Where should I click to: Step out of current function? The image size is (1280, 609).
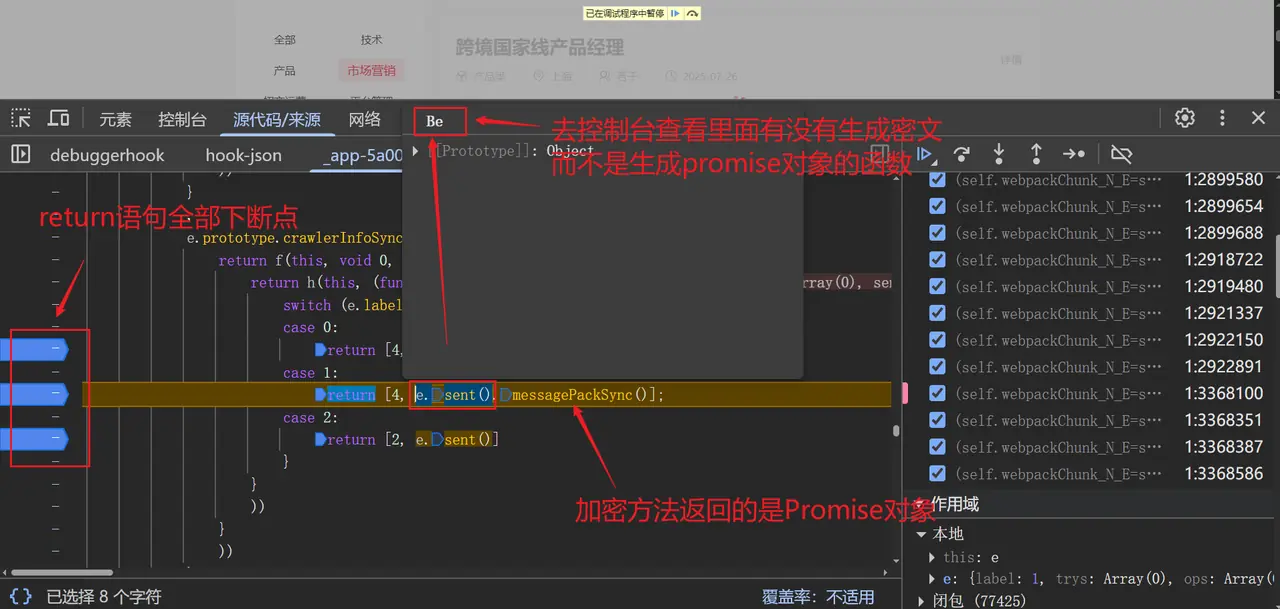[1036, 154]
